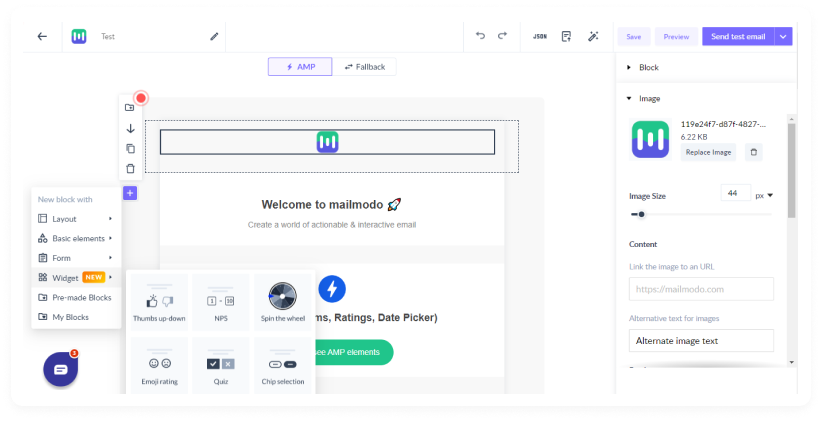The image size is (822, 421).
Task: Click Send test email button
Action: (738, 36)
